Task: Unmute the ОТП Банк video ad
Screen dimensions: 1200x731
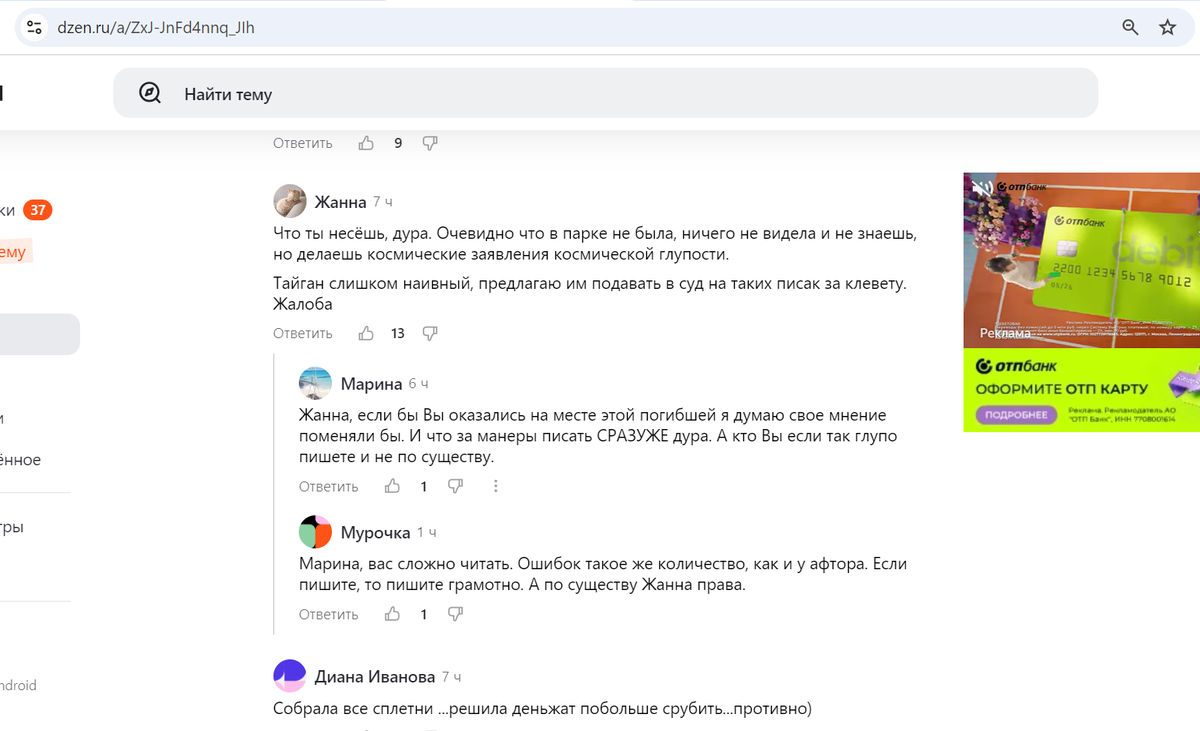Action: (983, 187)
